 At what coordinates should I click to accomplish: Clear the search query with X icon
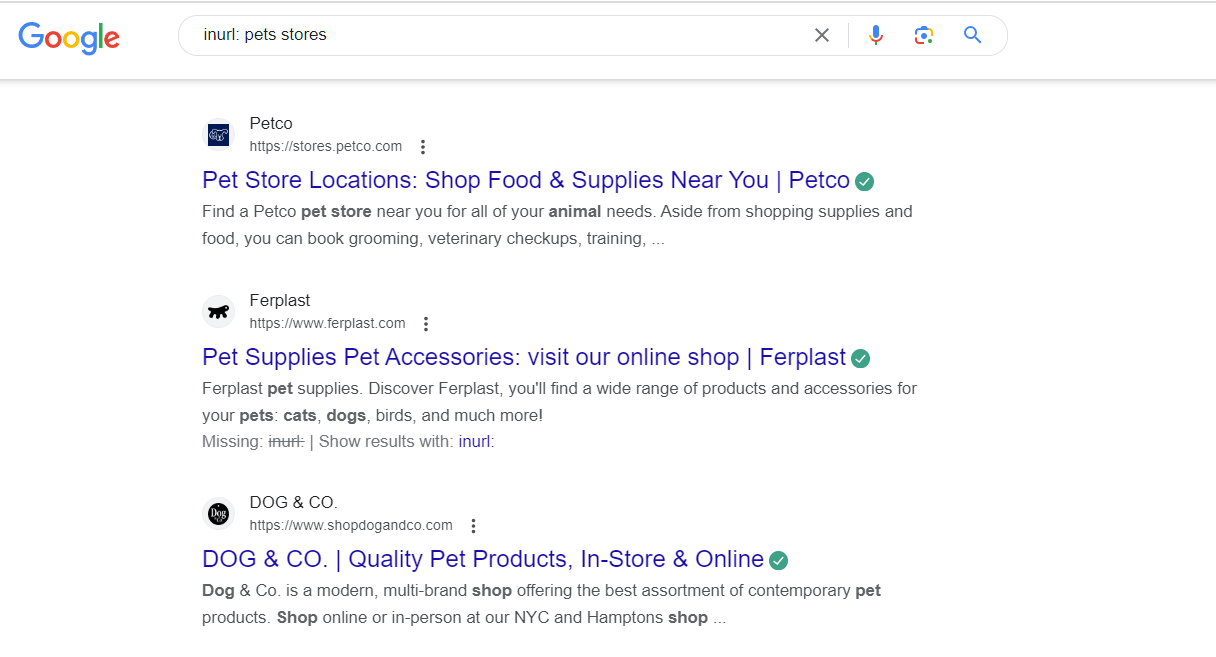click(822, 36)
